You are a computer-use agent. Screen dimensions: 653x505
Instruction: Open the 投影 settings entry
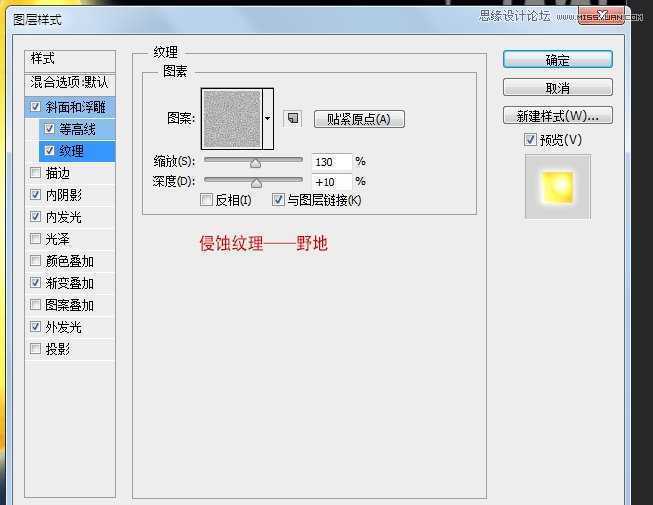point(58,349)
